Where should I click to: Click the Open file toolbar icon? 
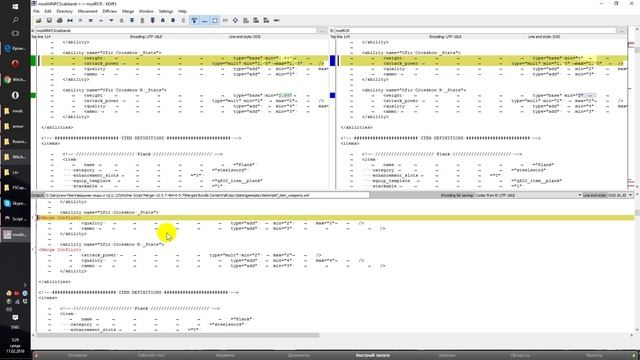tap(39, 20)
